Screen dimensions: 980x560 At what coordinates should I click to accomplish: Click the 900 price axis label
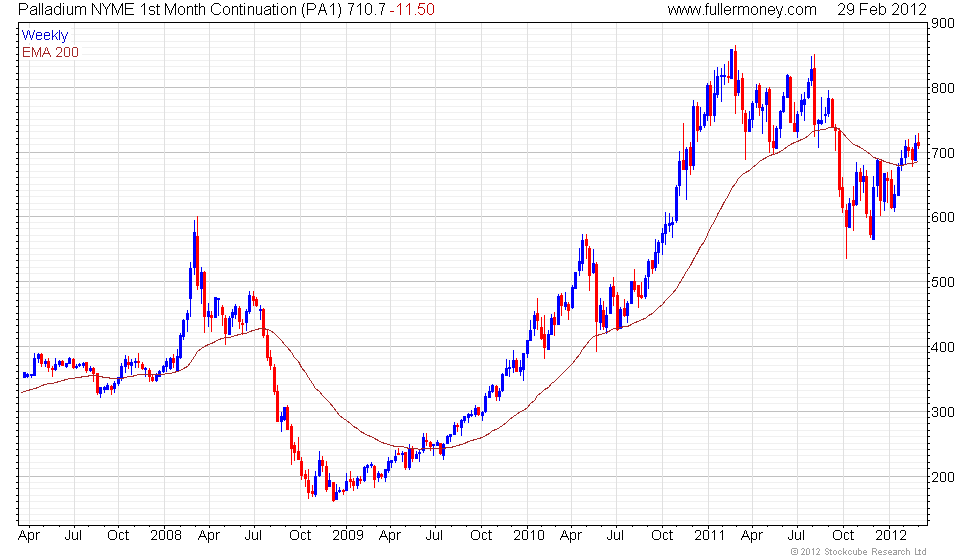pos(942,23)
